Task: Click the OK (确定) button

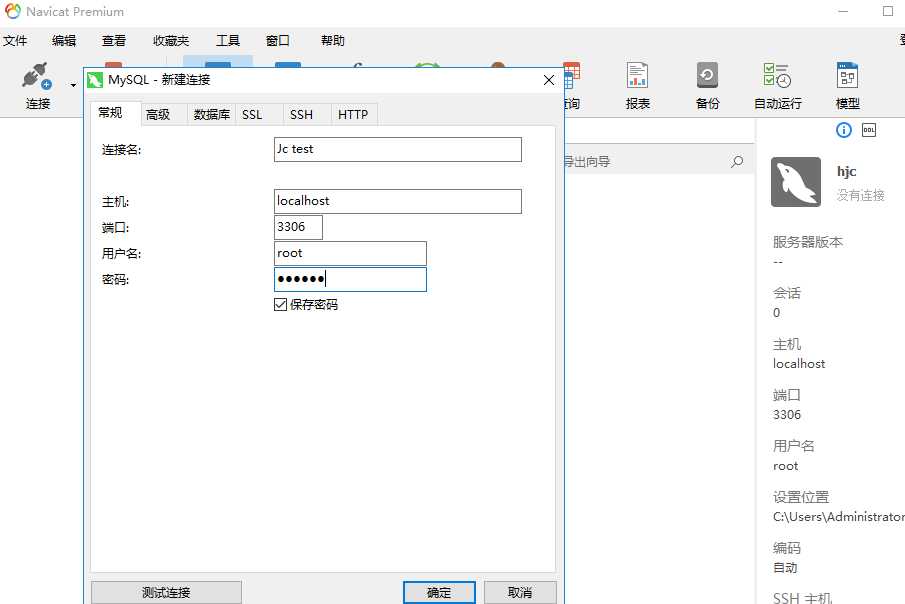Action: tap(439, 592)
